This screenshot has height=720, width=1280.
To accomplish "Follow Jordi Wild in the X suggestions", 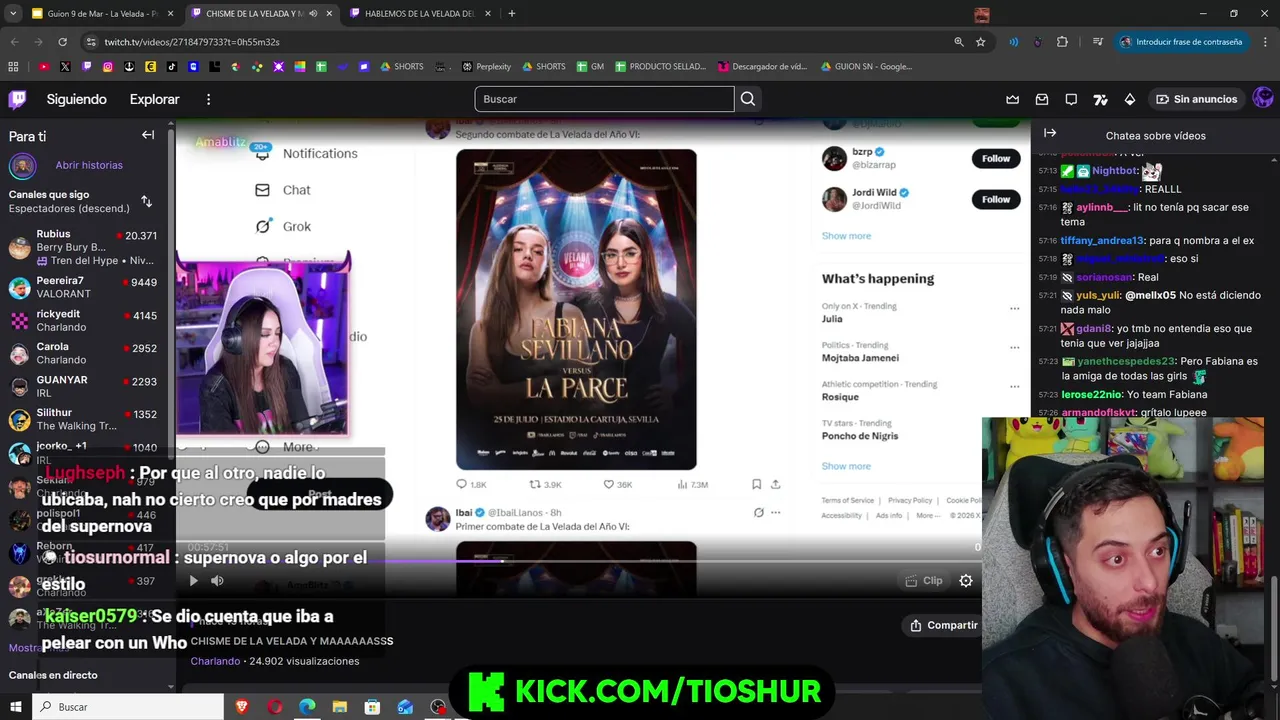I will tap(996, 199).
